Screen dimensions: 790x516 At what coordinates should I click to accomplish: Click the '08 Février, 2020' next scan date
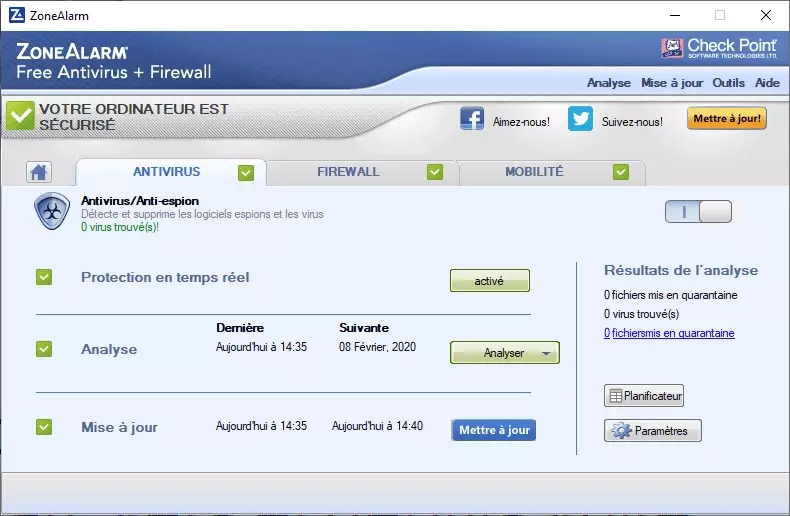tap(377, 347)
